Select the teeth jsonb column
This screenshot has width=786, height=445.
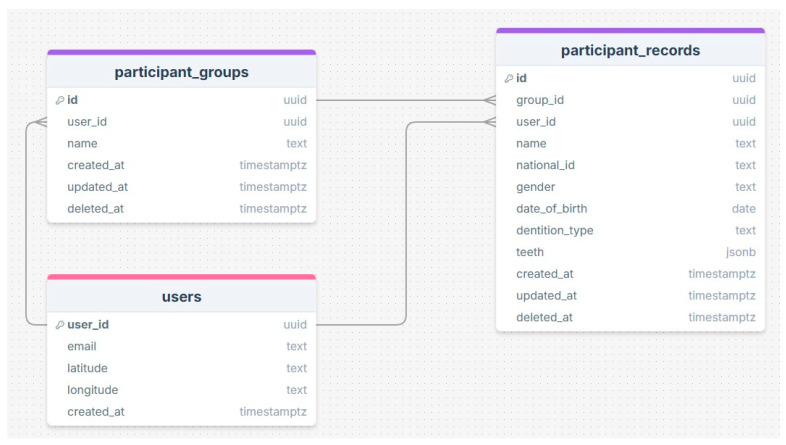630,252
